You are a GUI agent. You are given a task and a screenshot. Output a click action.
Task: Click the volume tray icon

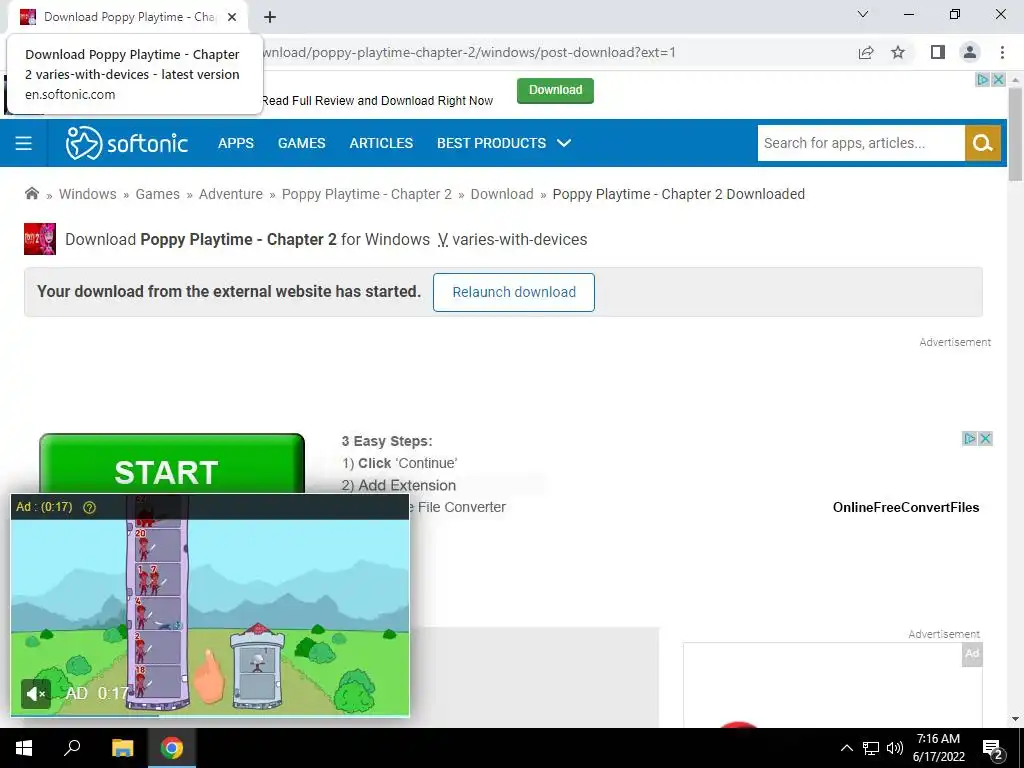tap(895, 748)
